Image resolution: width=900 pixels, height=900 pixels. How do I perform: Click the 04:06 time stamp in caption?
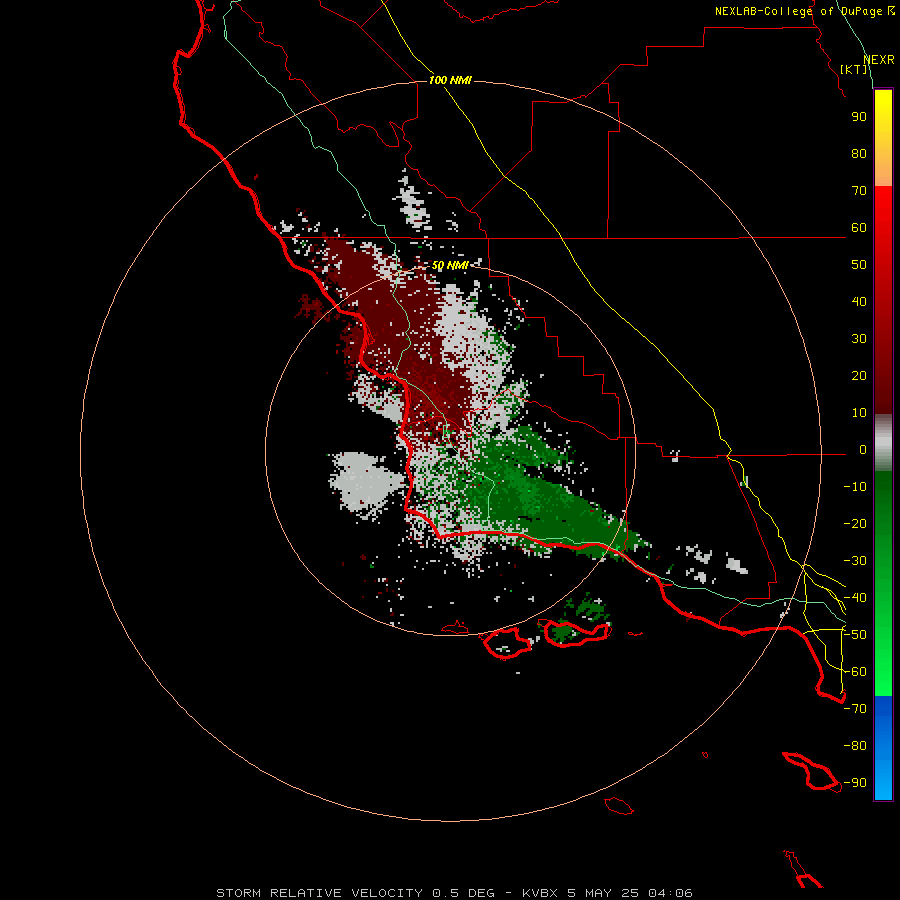click(670, 893)
